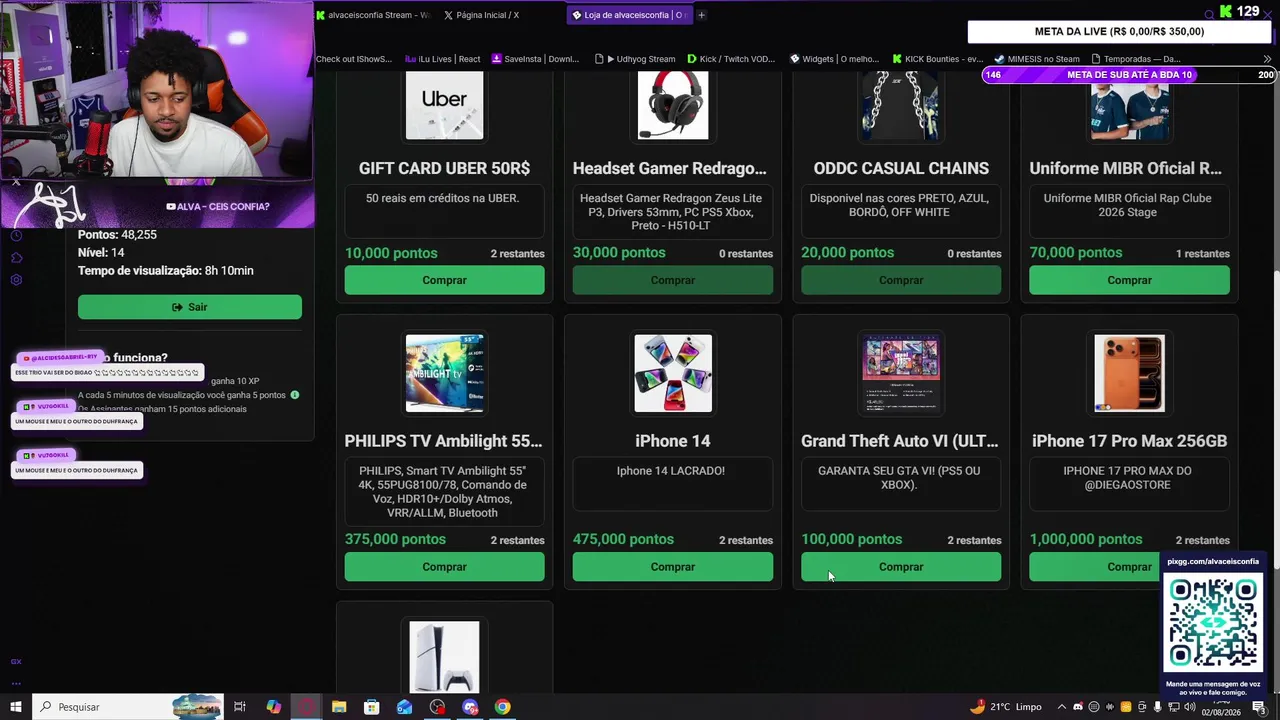Open Outlook from the taskbar
The height and width of the screenshot is (720, 1280).
coord(404,707)
